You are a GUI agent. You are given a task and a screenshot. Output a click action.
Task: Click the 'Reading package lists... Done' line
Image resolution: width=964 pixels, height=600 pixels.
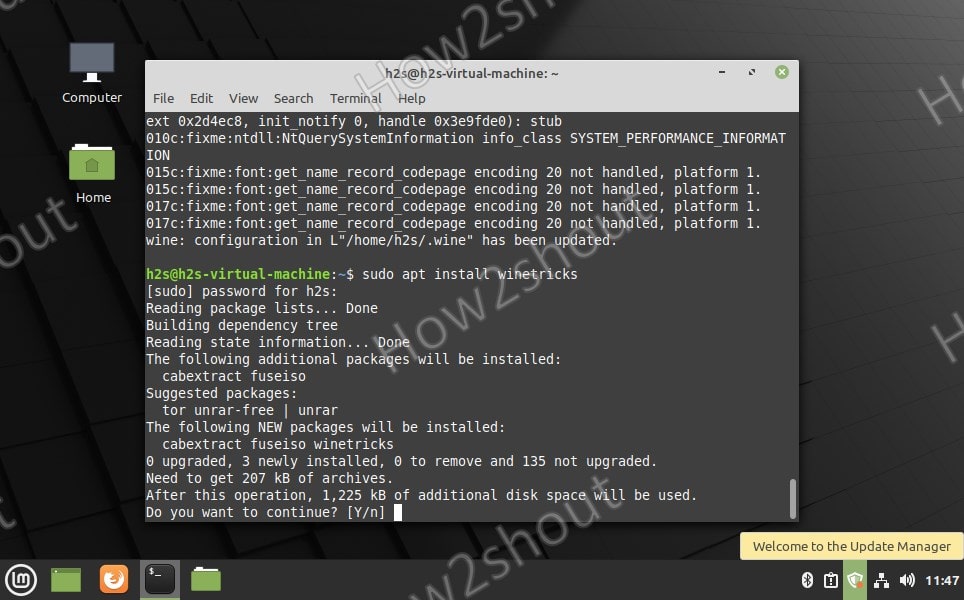tap(262, 308)
